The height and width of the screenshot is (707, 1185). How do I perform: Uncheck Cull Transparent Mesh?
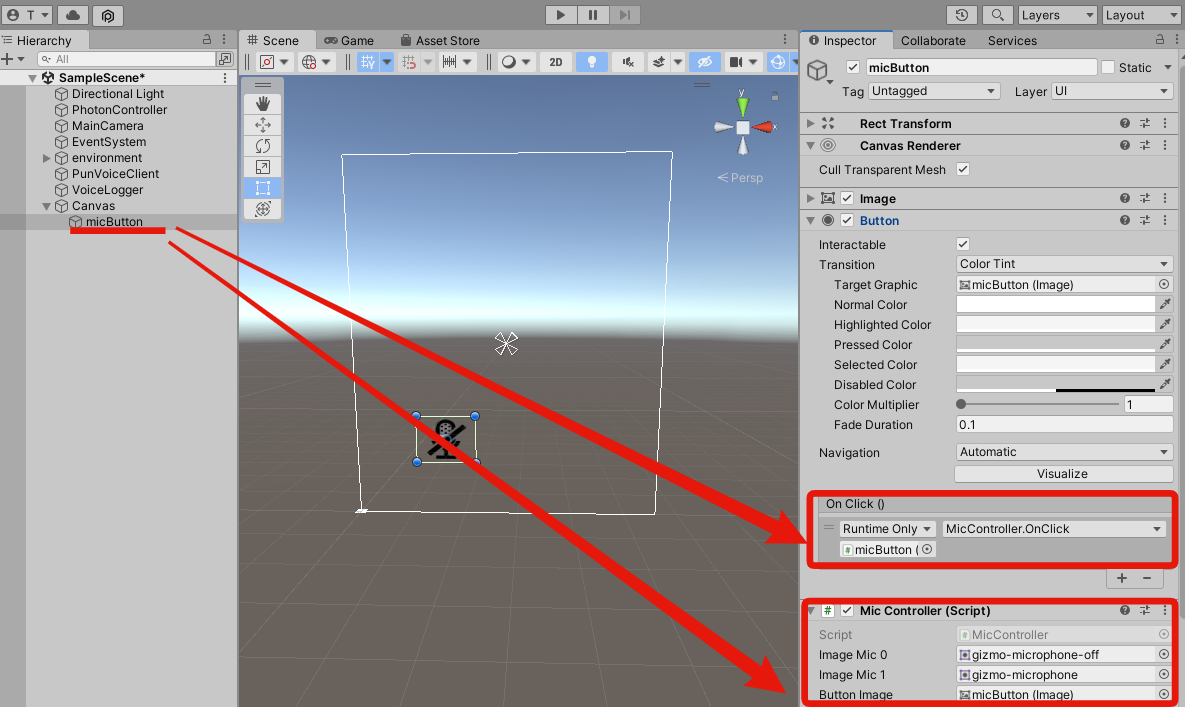[x=962, y=169]
